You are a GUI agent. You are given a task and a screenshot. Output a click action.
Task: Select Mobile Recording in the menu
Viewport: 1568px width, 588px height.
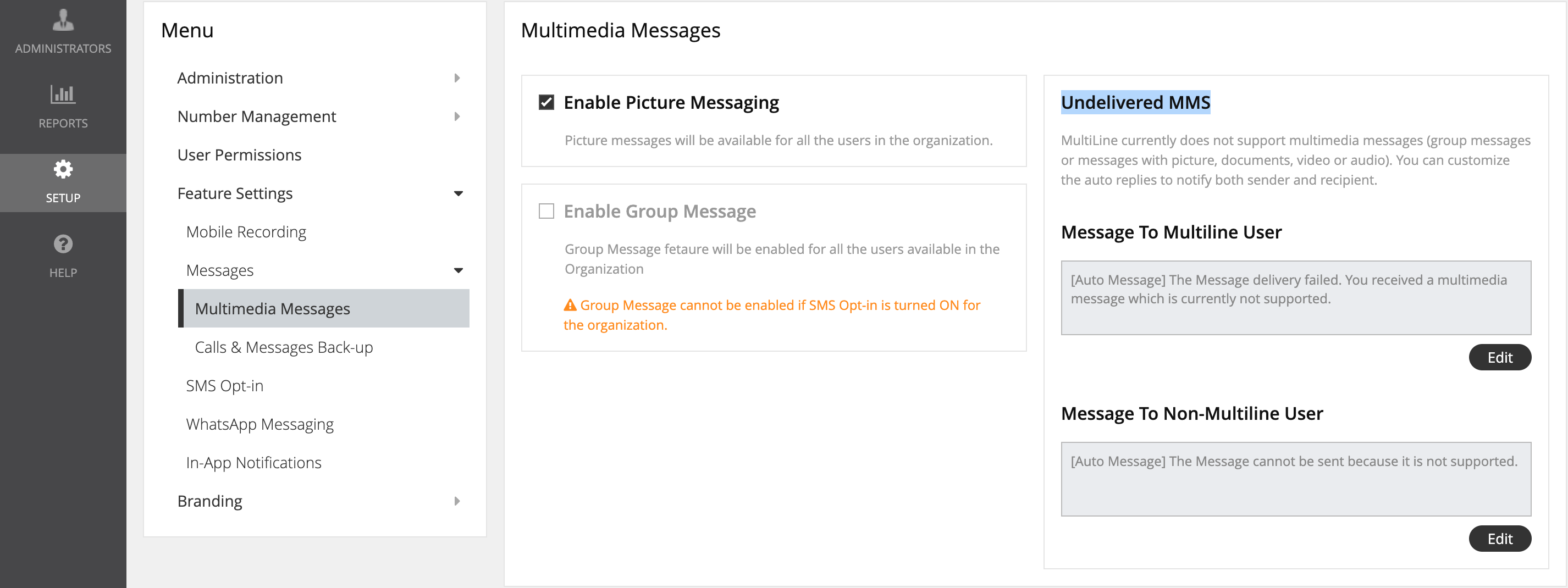(246, 232)
